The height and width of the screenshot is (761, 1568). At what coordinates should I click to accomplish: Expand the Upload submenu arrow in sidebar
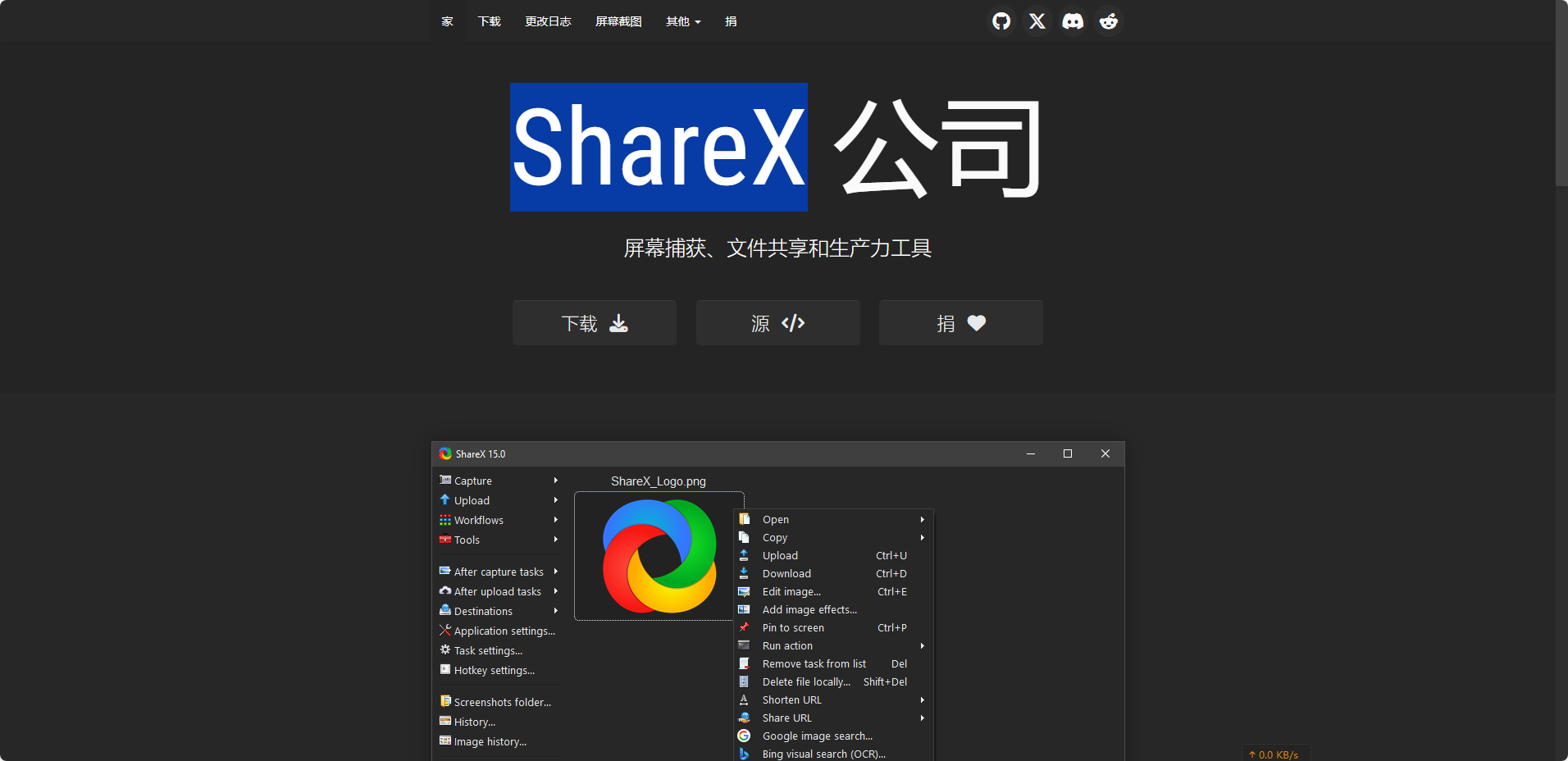556,500
